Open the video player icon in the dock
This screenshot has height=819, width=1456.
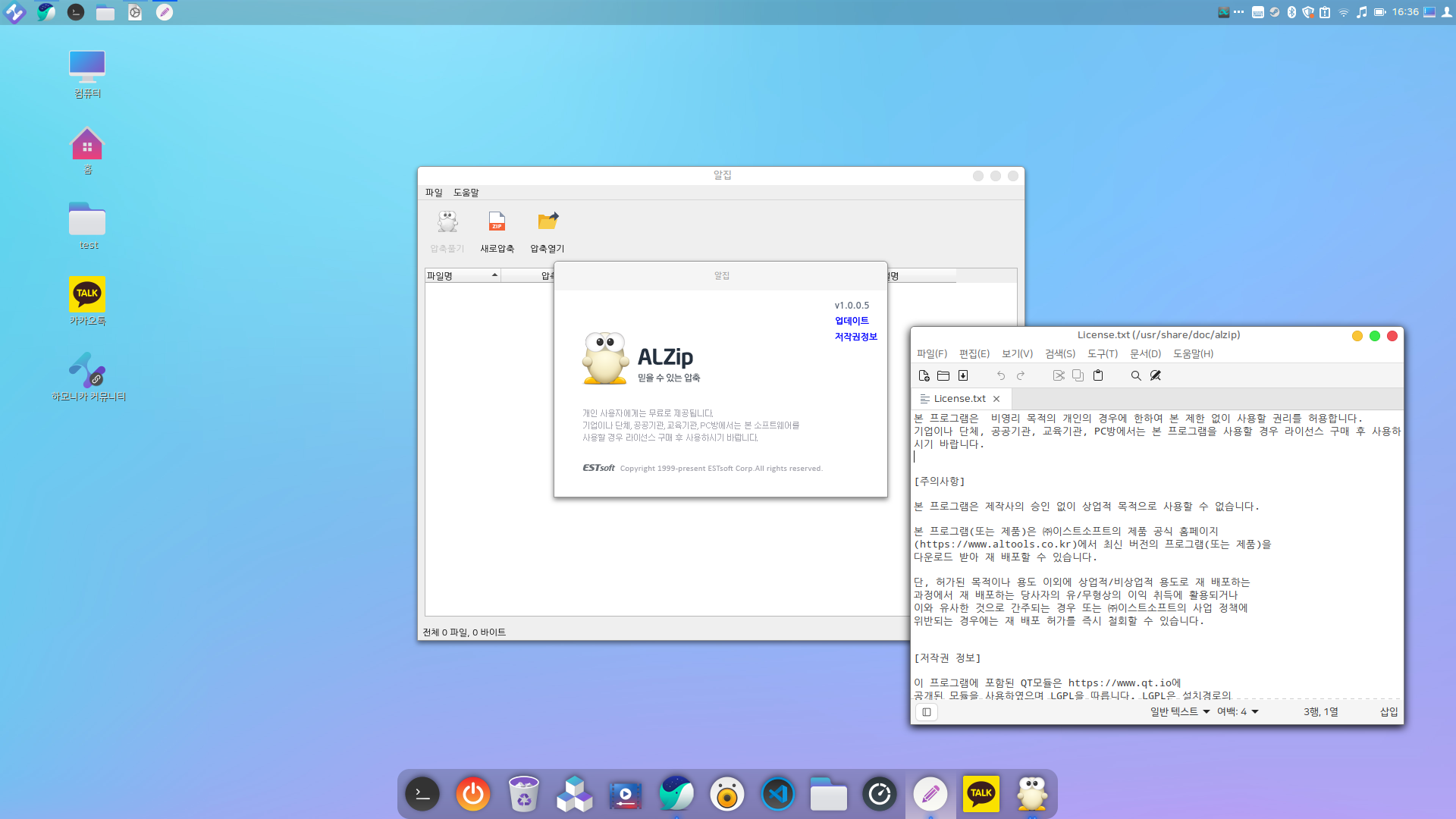[626, 794]
